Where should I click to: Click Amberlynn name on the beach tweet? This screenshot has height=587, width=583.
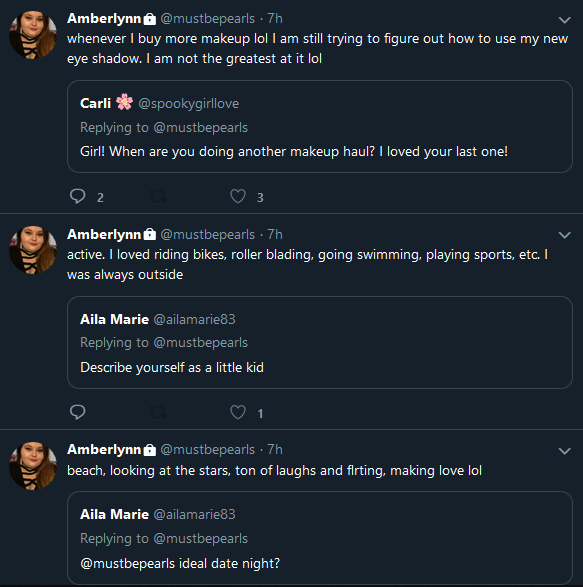tap(104, 450)
